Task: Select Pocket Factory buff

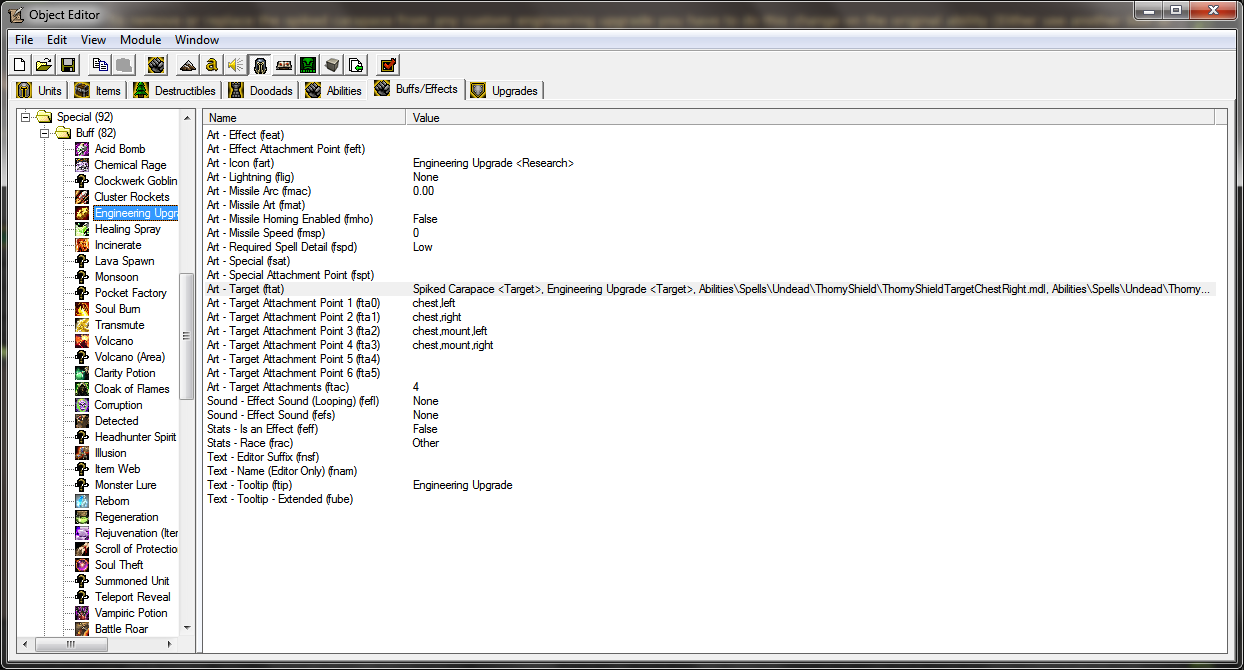Action: [131, 293]
